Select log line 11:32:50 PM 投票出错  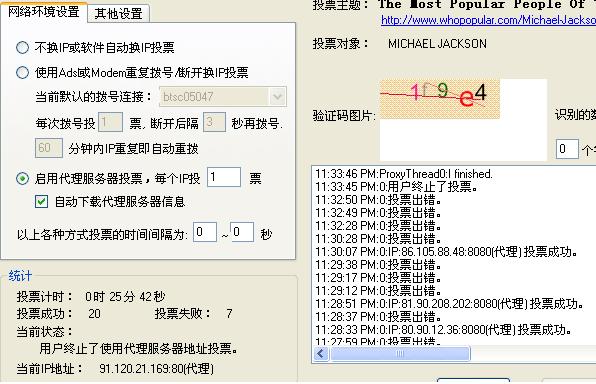[x=378, y=200]
